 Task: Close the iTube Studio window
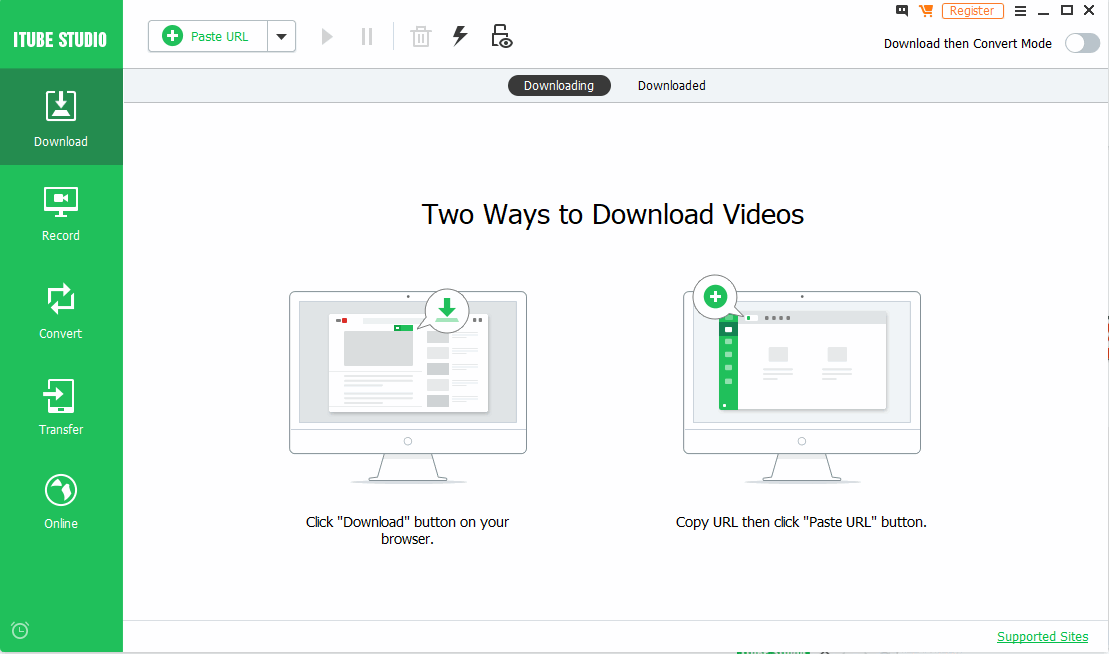pyautogui.click(x=1089, y=10)
